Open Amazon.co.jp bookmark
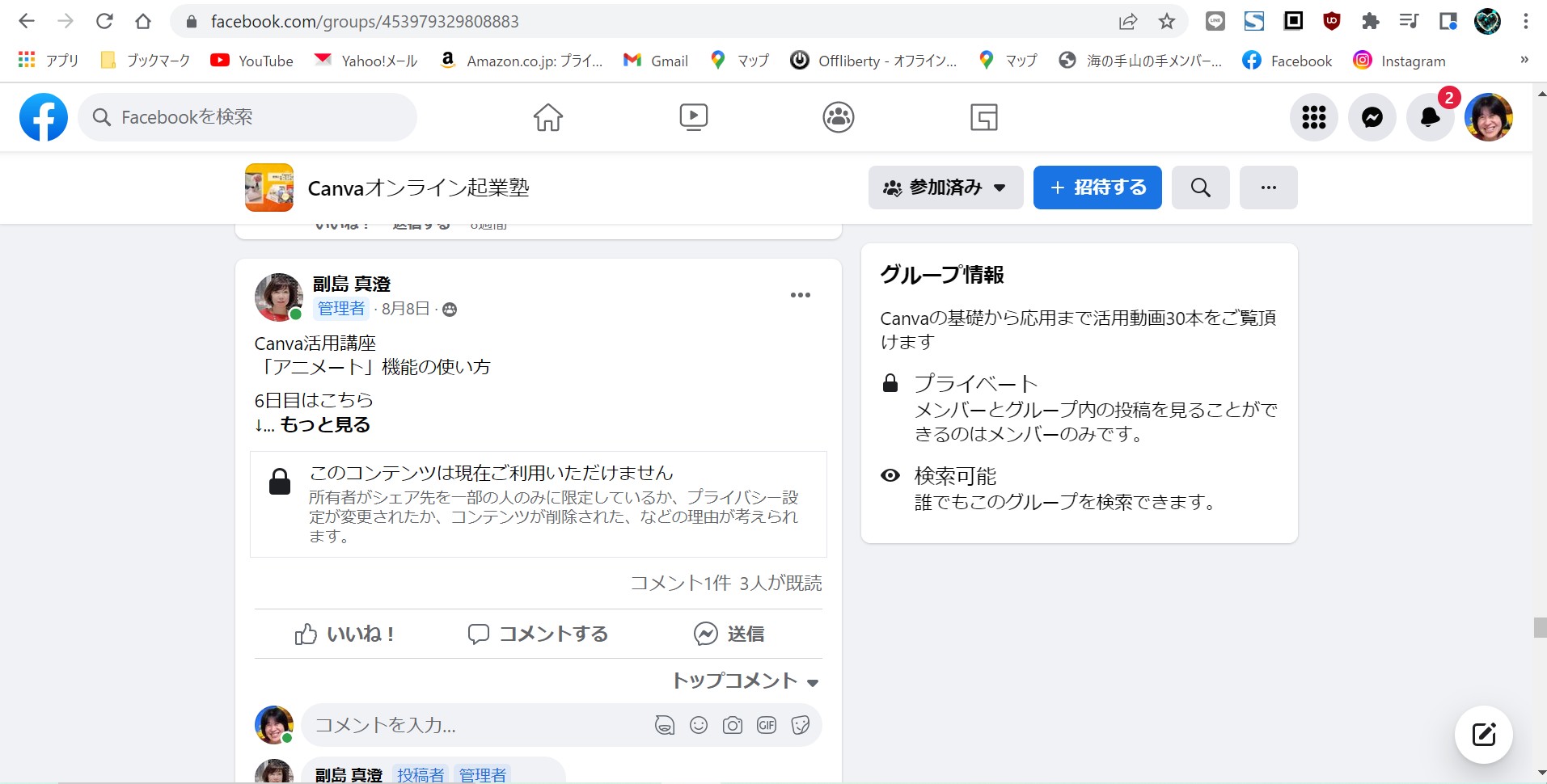1547x784 pixels. pyautogui.click(x=521, y=60)
